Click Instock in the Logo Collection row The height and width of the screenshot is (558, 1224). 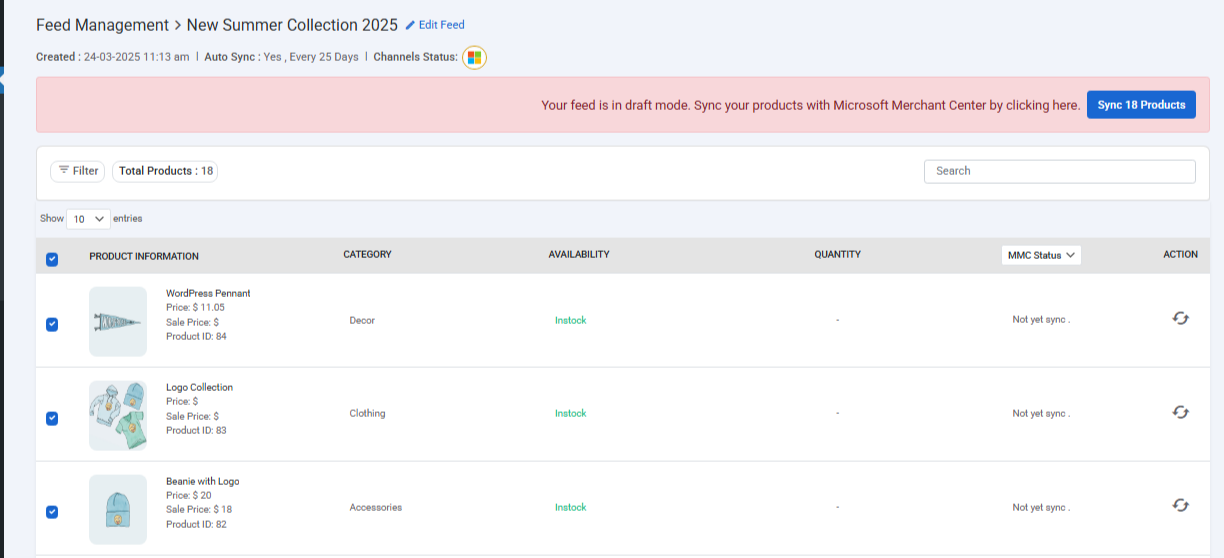[x=571, y=413]
